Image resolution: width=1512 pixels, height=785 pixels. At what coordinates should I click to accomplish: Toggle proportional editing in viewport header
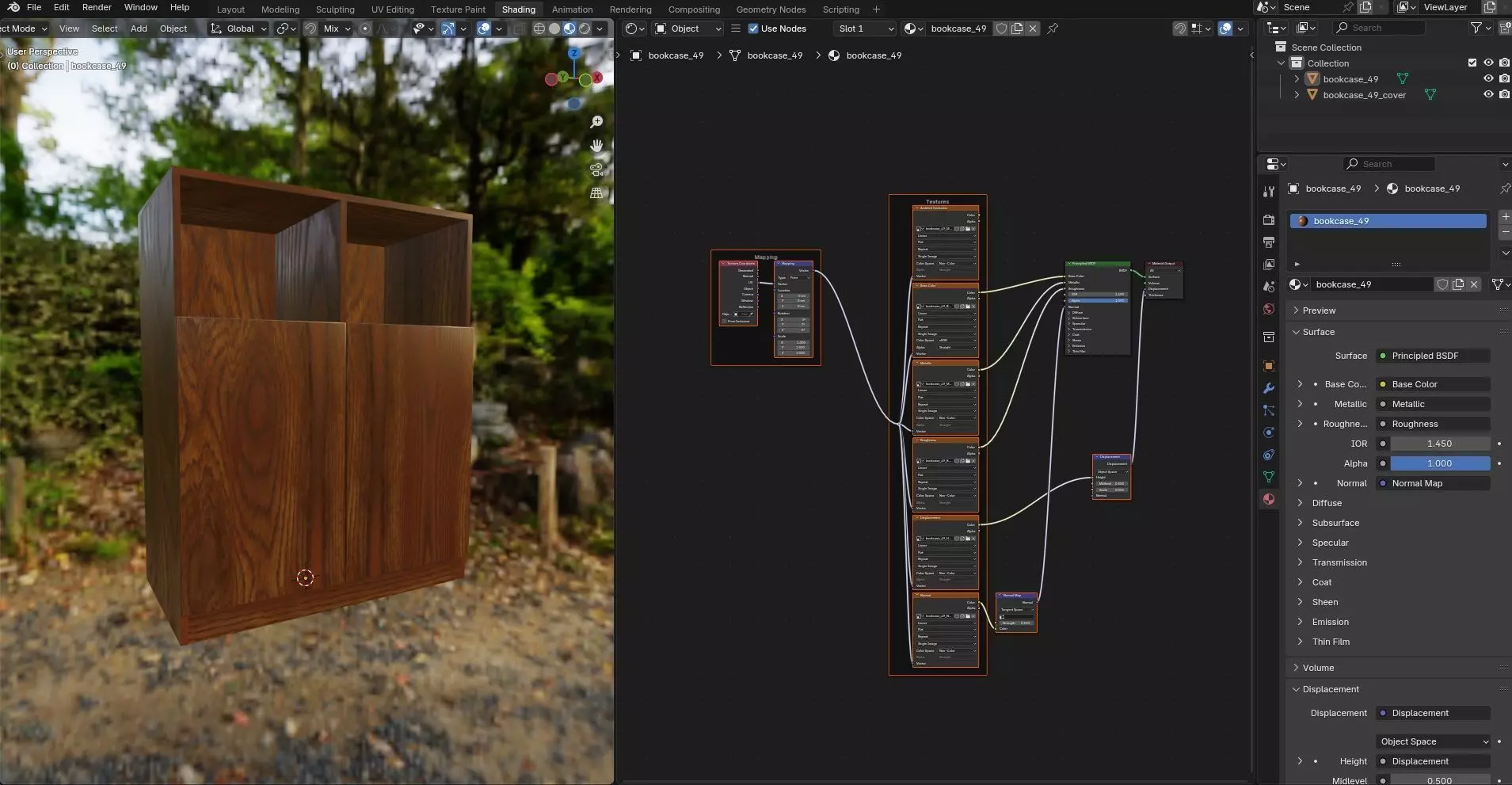[x=365, y=29]
